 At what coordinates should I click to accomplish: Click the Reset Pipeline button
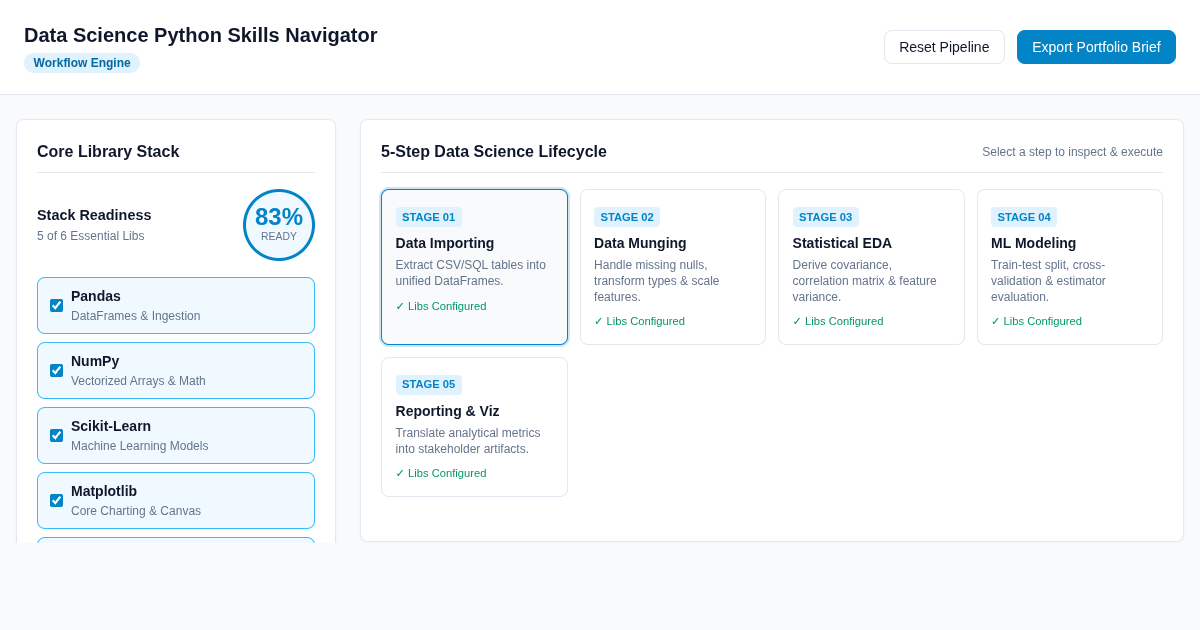pos(944,47)
